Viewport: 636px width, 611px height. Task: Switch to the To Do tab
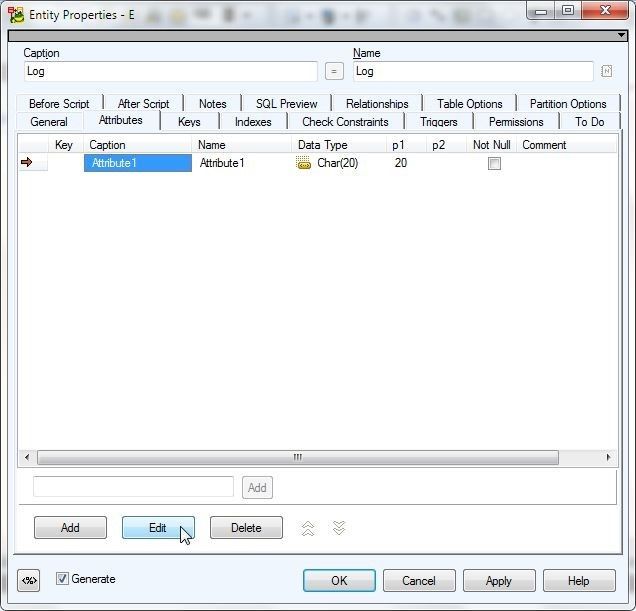coord(590,122)
